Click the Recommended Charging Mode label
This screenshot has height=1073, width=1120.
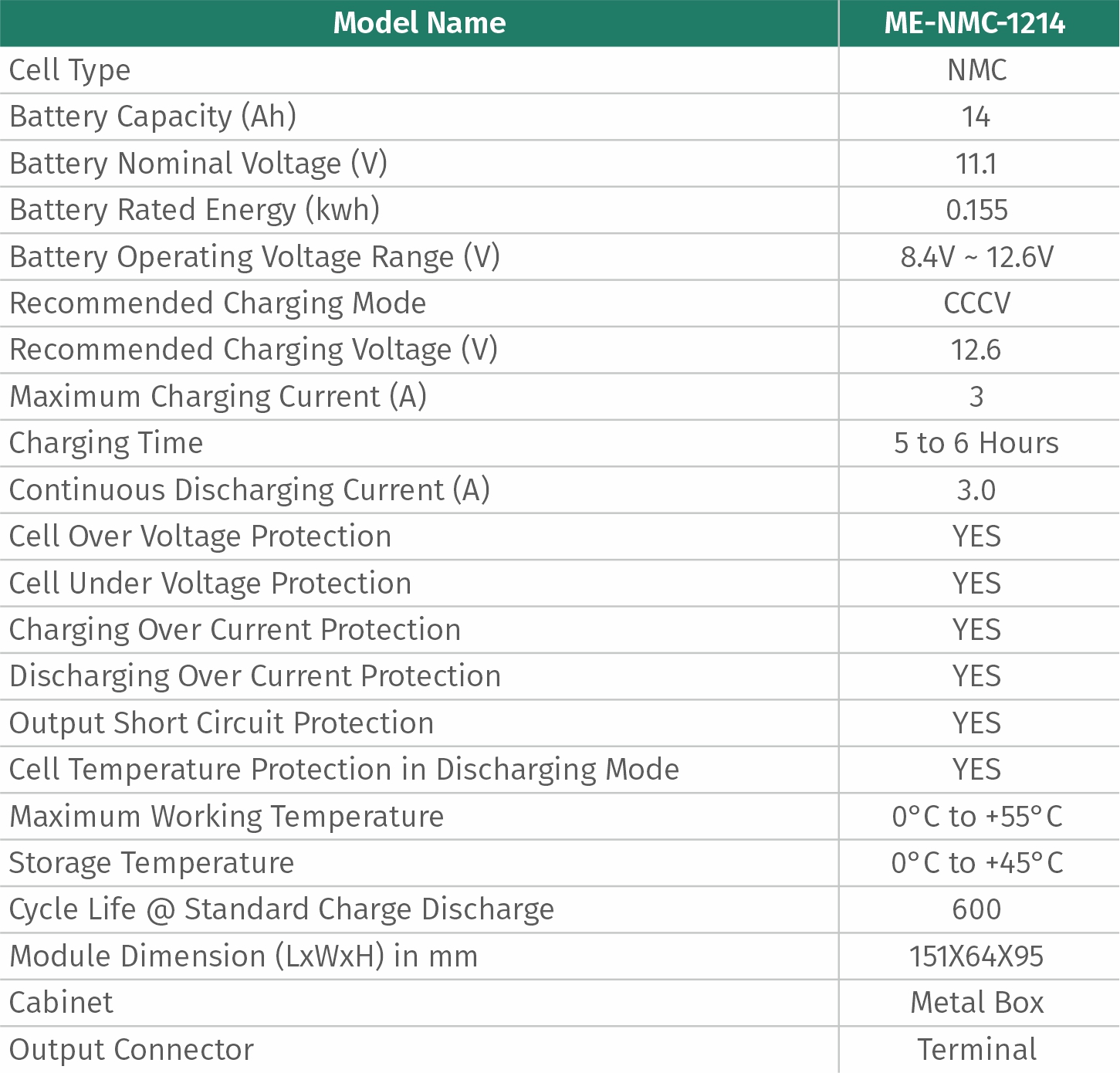coord(218,303)
